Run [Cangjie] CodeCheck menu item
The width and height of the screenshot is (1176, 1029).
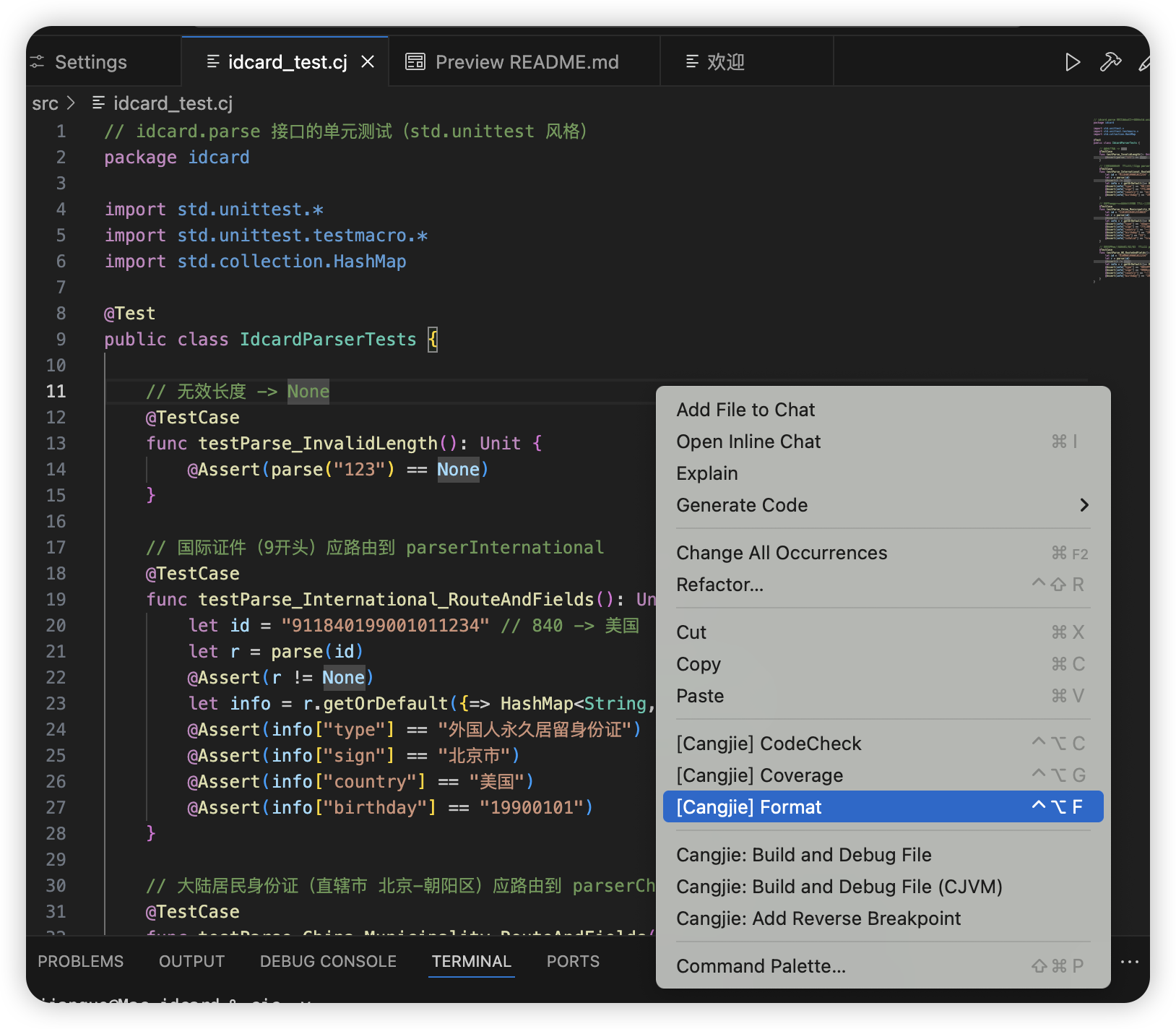click(x=883, y=744)
